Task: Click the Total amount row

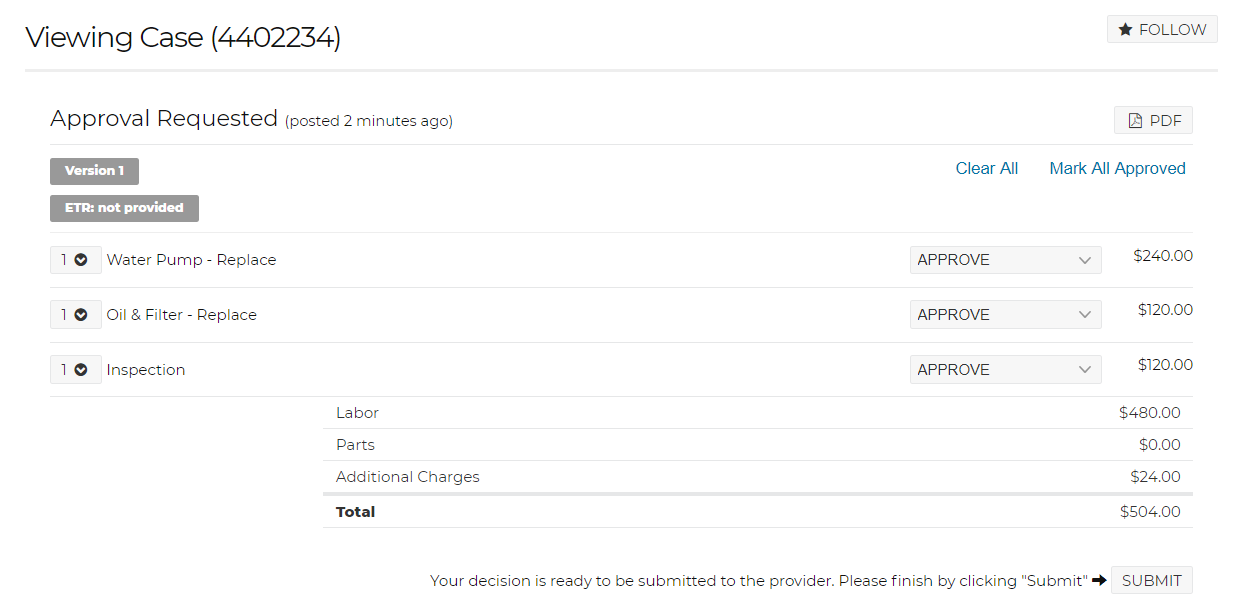Action: pos(758,512)
